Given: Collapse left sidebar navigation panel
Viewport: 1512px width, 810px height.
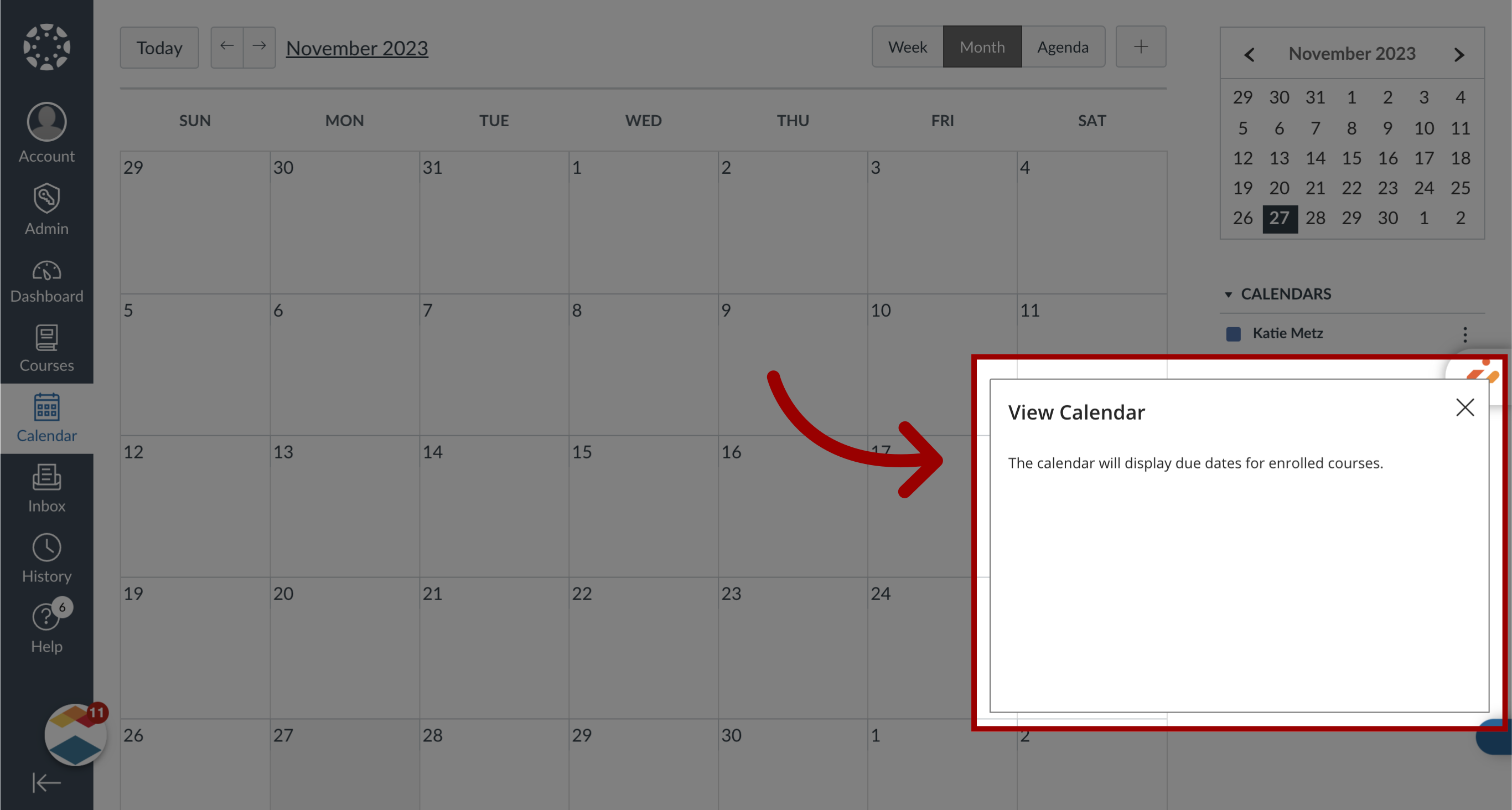Looking at the screenshot, I should (x=47, y=783).
